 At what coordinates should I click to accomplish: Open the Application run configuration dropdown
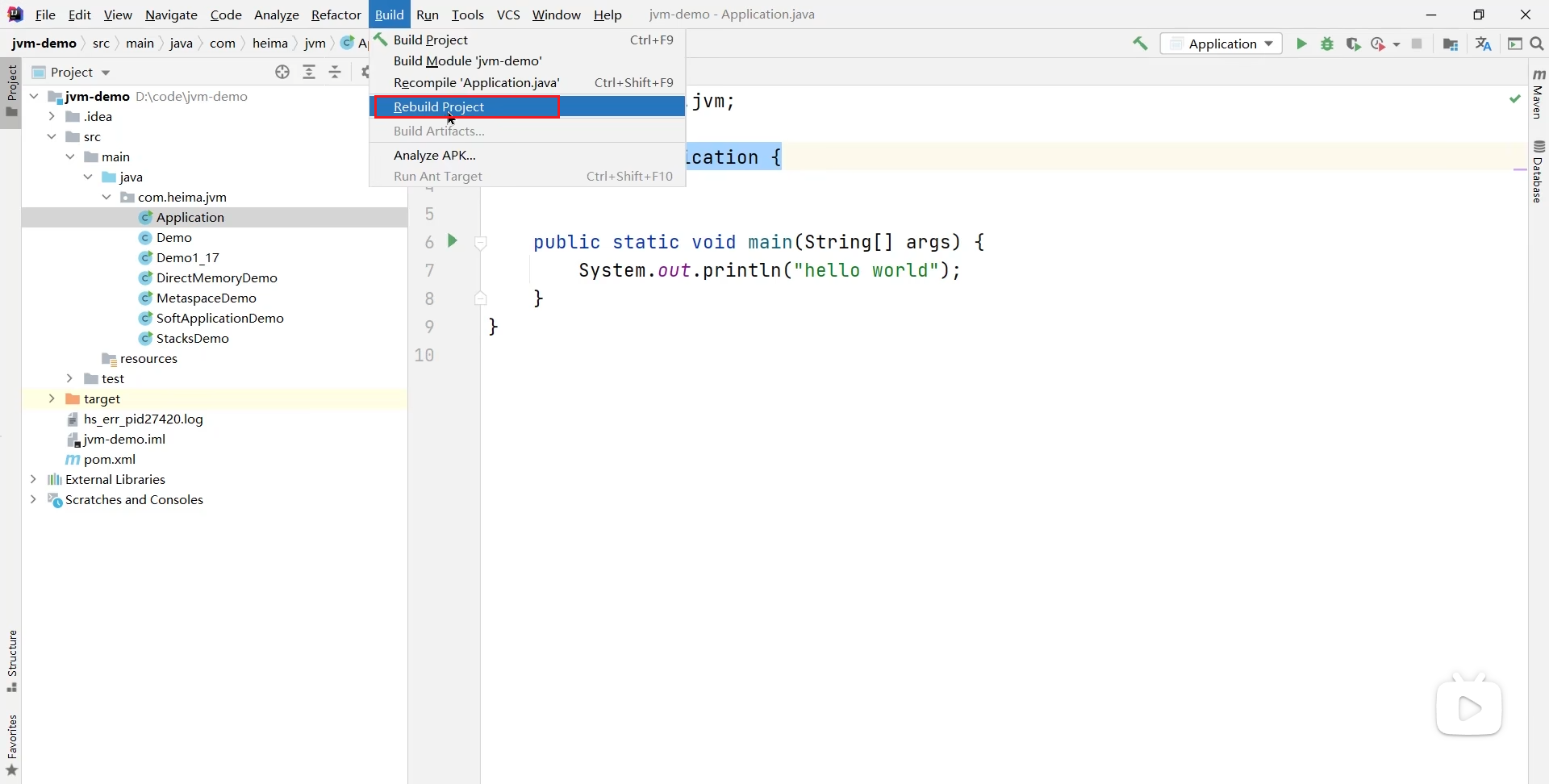click(1222, 44)
